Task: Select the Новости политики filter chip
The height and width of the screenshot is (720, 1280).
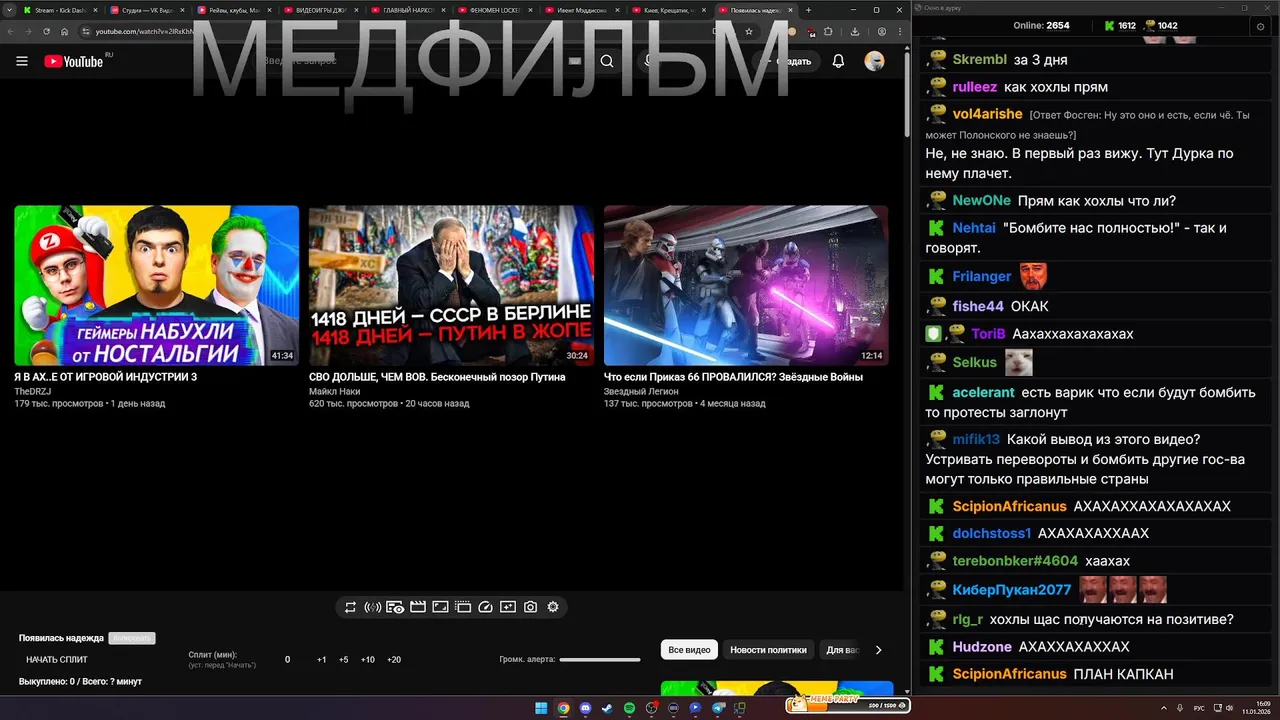Action: [x=768, y=650]
